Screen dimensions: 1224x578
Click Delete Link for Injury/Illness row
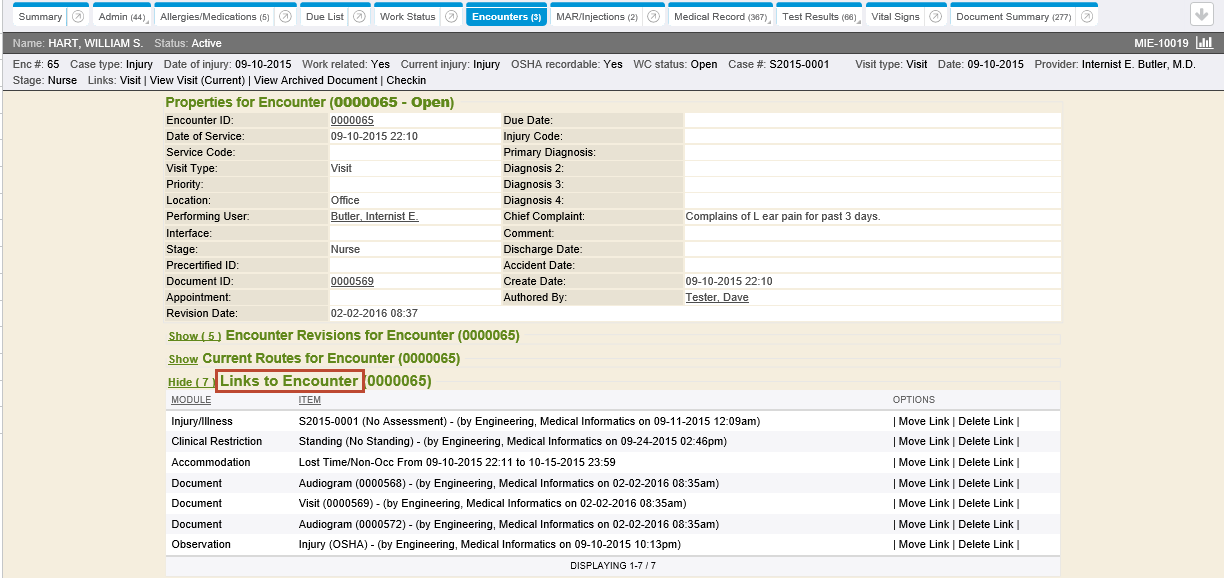click(x=985, y=421)
